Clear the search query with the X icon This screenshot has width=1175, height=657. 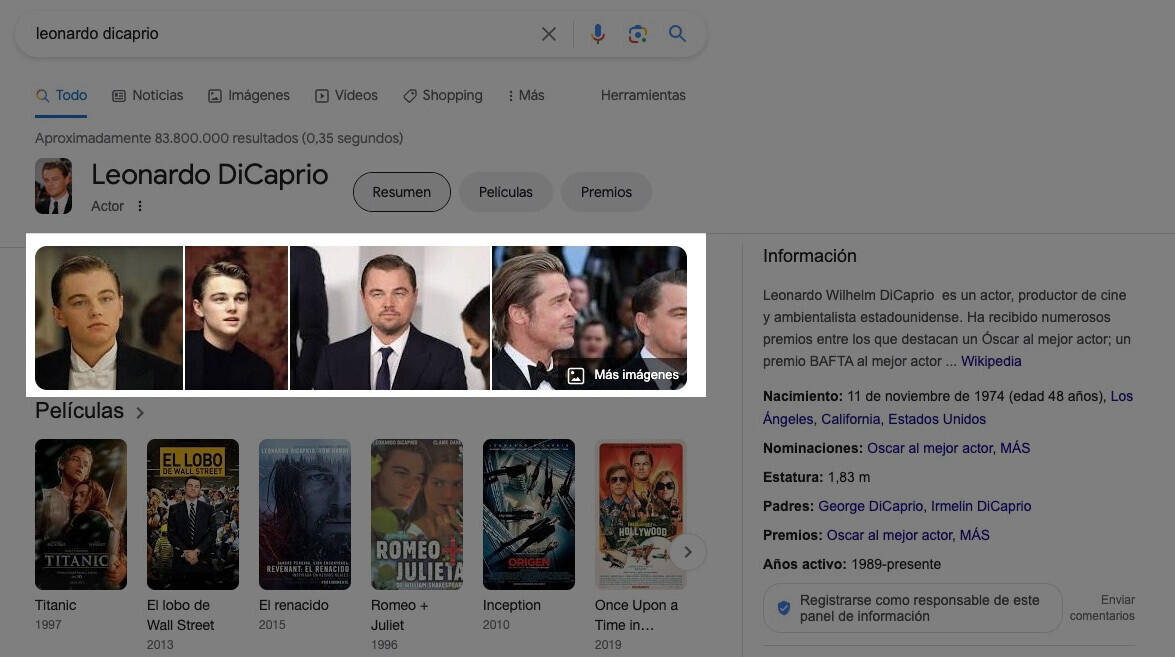(x=548, y=33)
